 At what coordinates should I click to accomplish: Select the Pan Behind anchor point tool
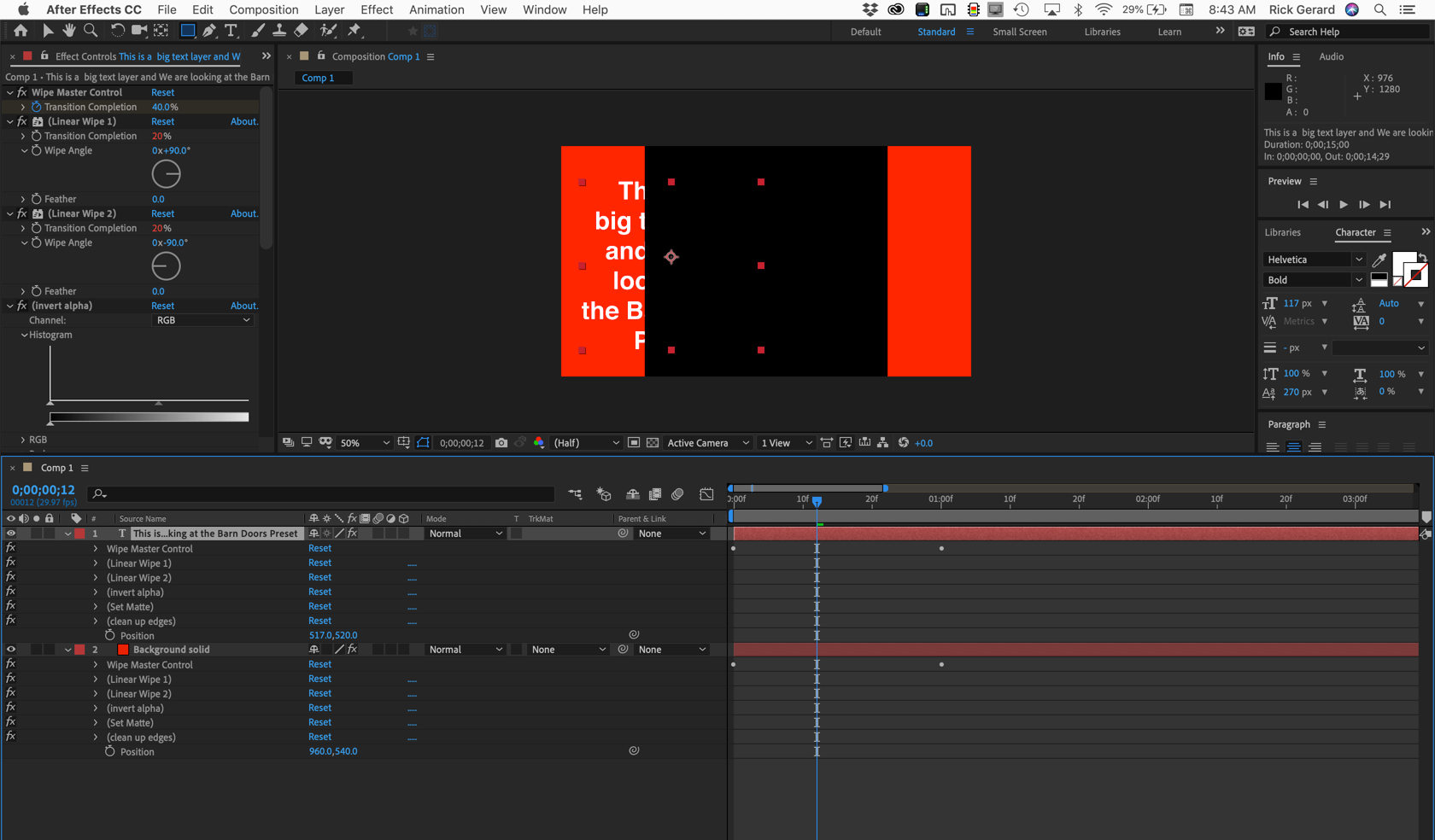tap(161, 31)
